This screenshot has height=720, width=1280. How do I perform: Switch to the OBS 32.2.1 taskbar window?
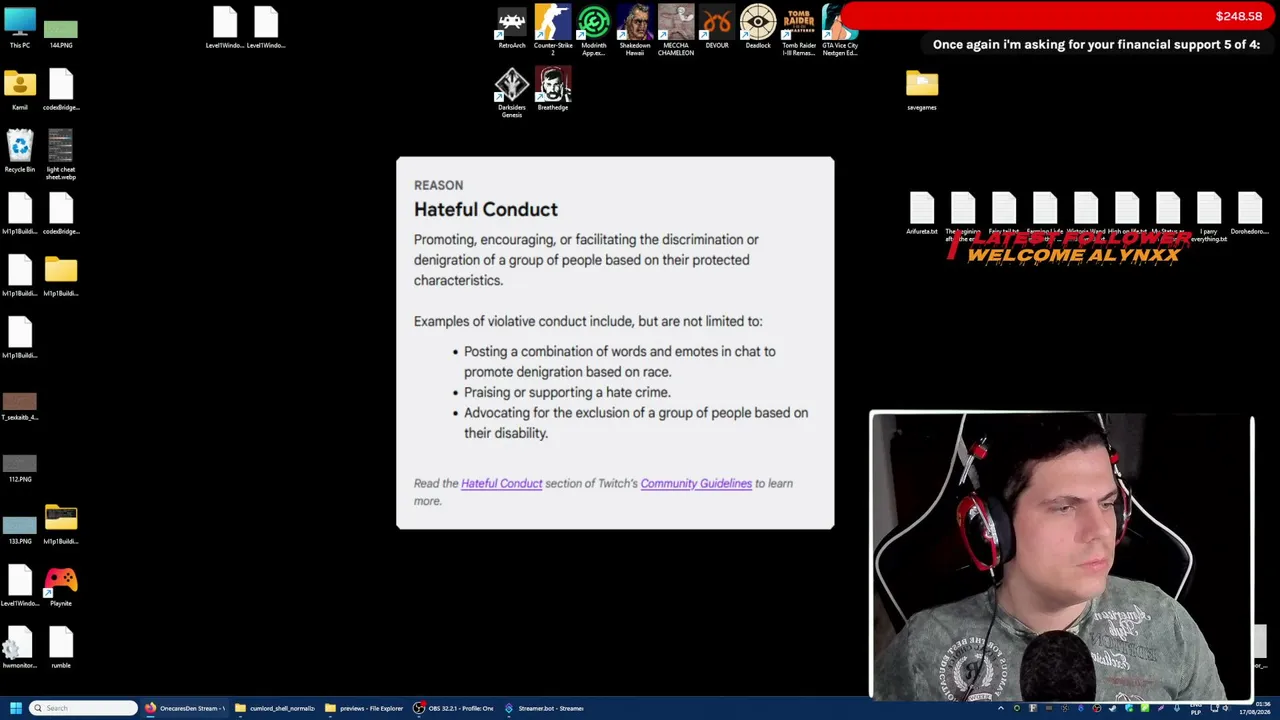[x=454, y=708]
